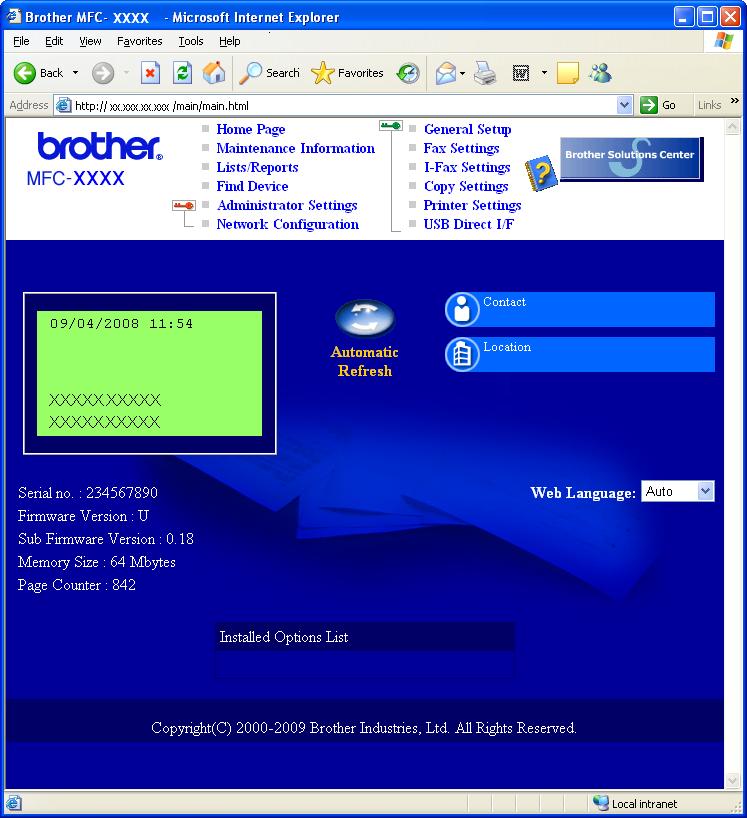The image size is (747, 818).
Task: Open the USB Direct I/F link
Action: click(469, 224)
